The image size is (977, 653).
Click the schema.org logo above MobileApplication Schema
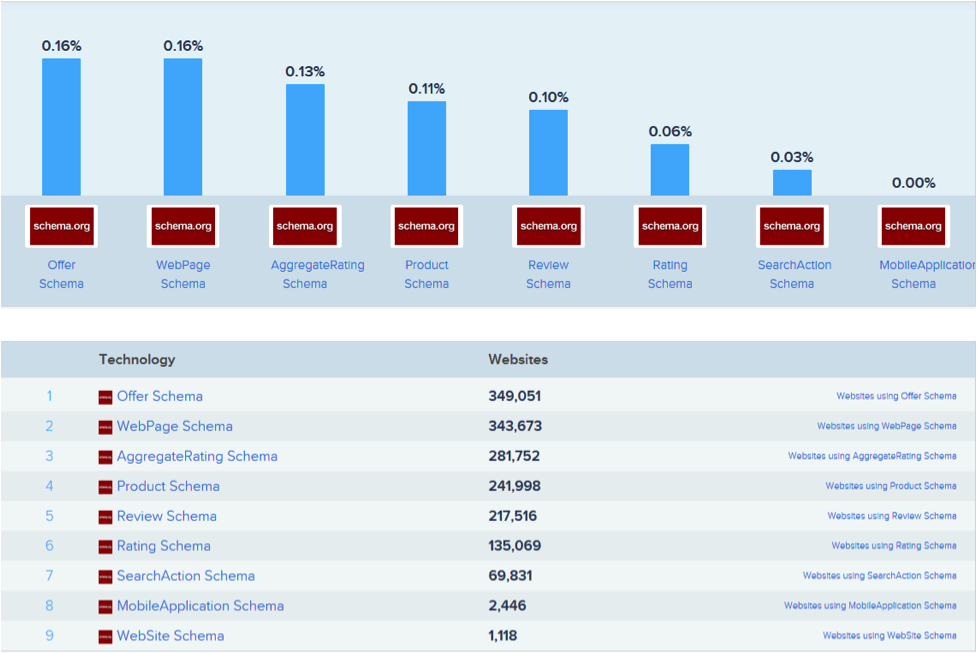(913, 226)
